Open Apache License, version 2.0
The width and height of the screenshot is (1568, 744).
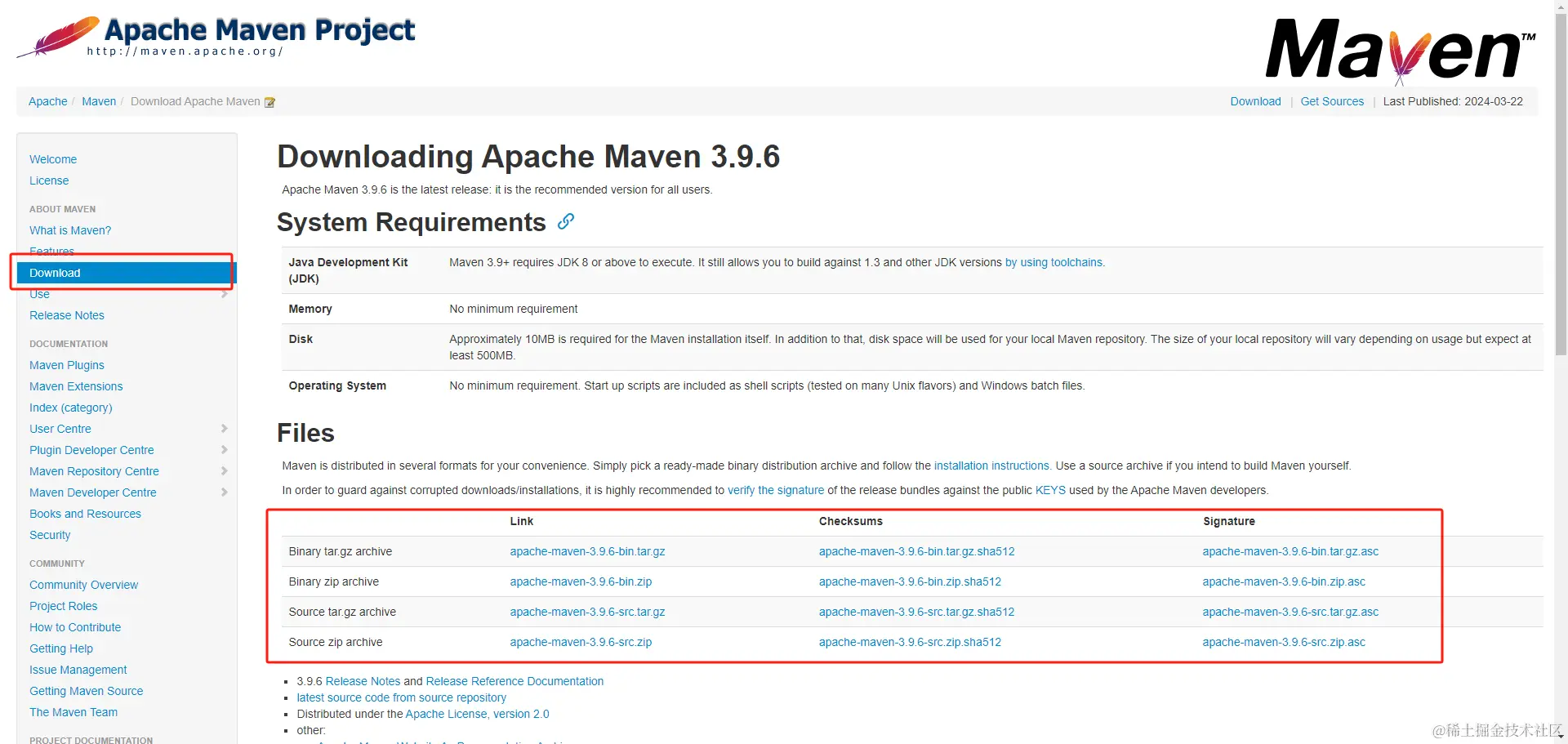coord(477,713)
